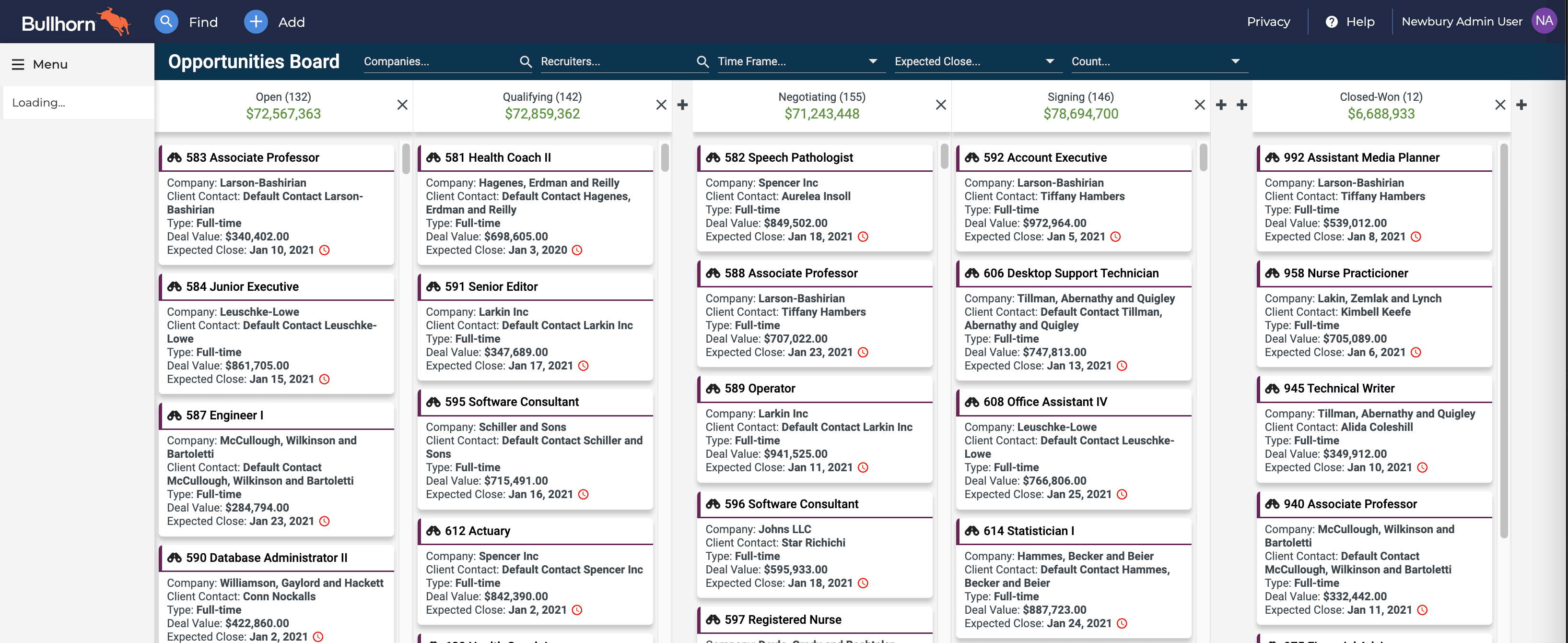Viewport: 1568px width, 643px height.
Task: Close the Qualifying column
Action: [661, 105]
